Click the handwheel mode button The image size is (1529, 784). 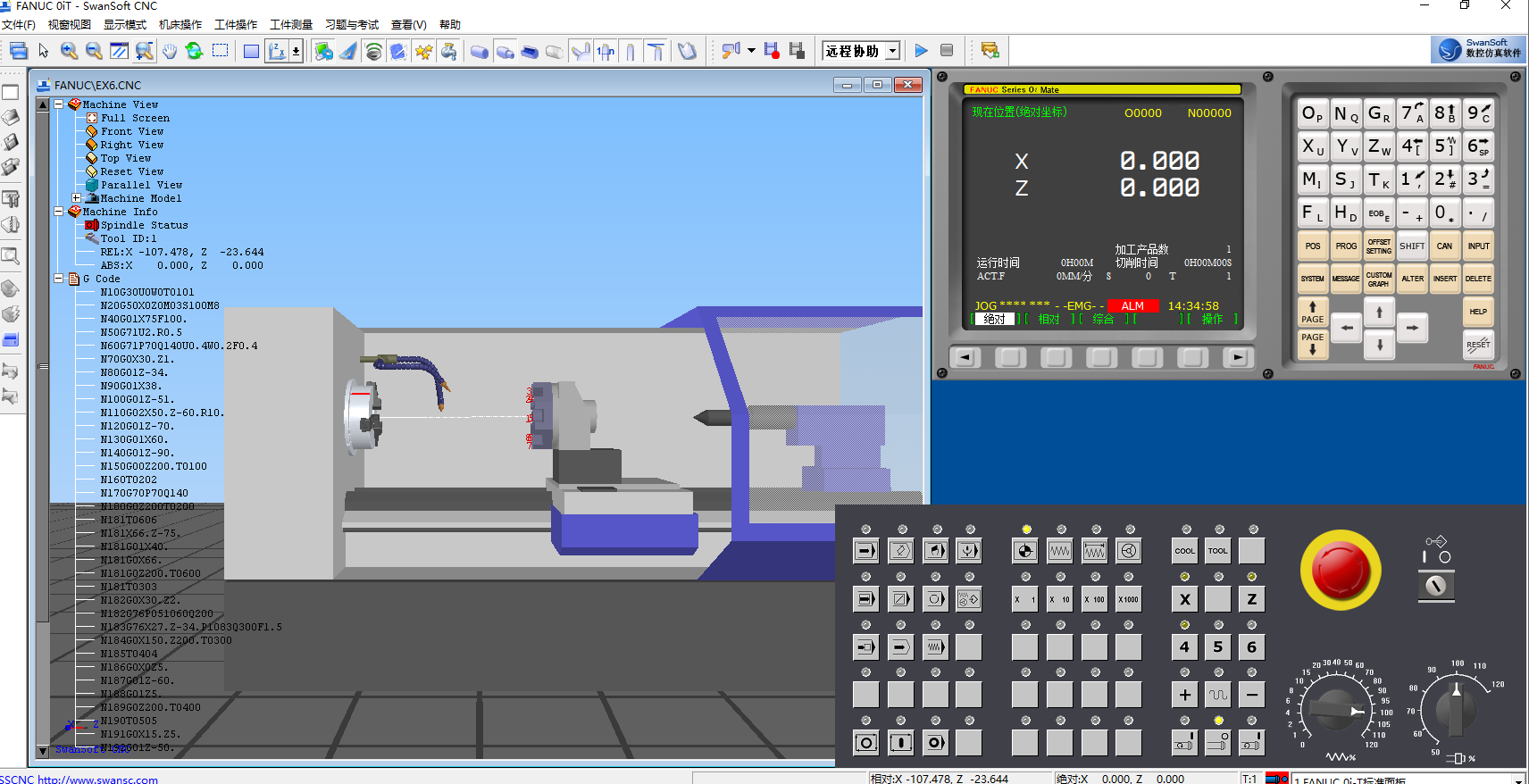click(x=1129, y=551)
